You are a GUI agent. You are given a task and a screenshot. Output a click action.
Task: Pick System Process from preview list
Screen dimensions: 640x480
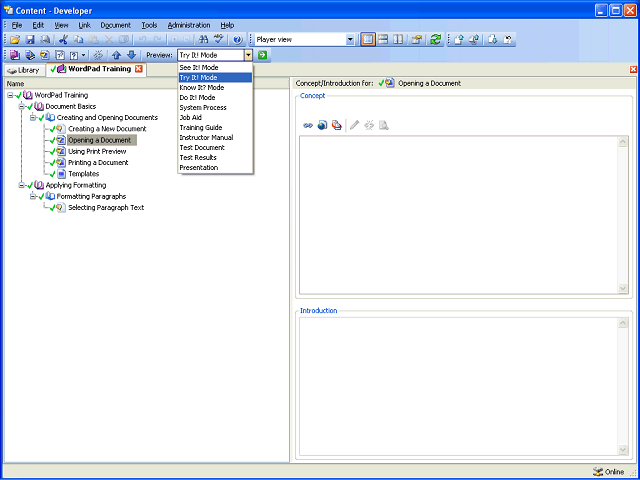[x=215, y=108]
